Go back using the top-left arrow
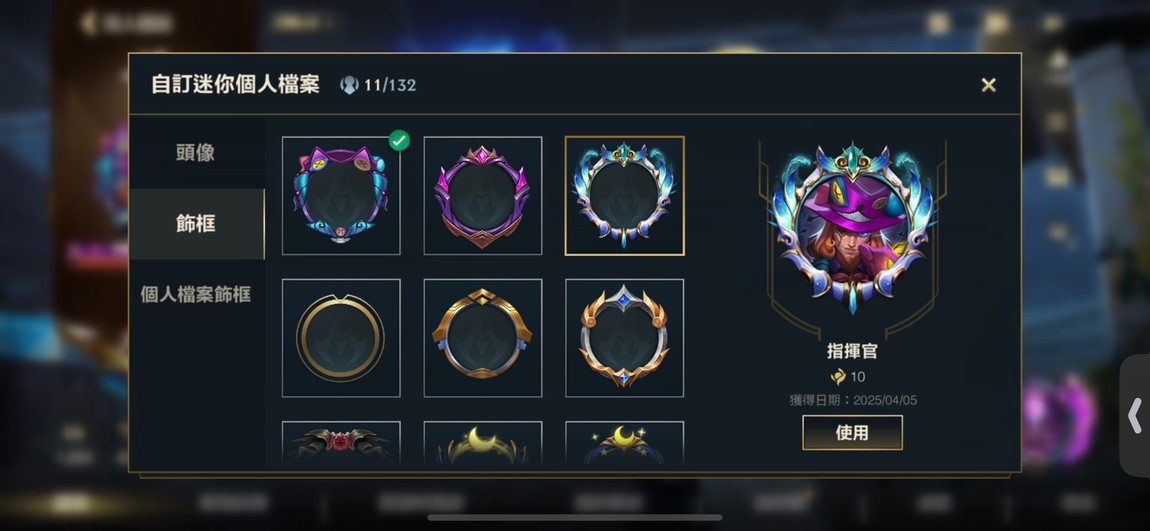 pos(89,23)
